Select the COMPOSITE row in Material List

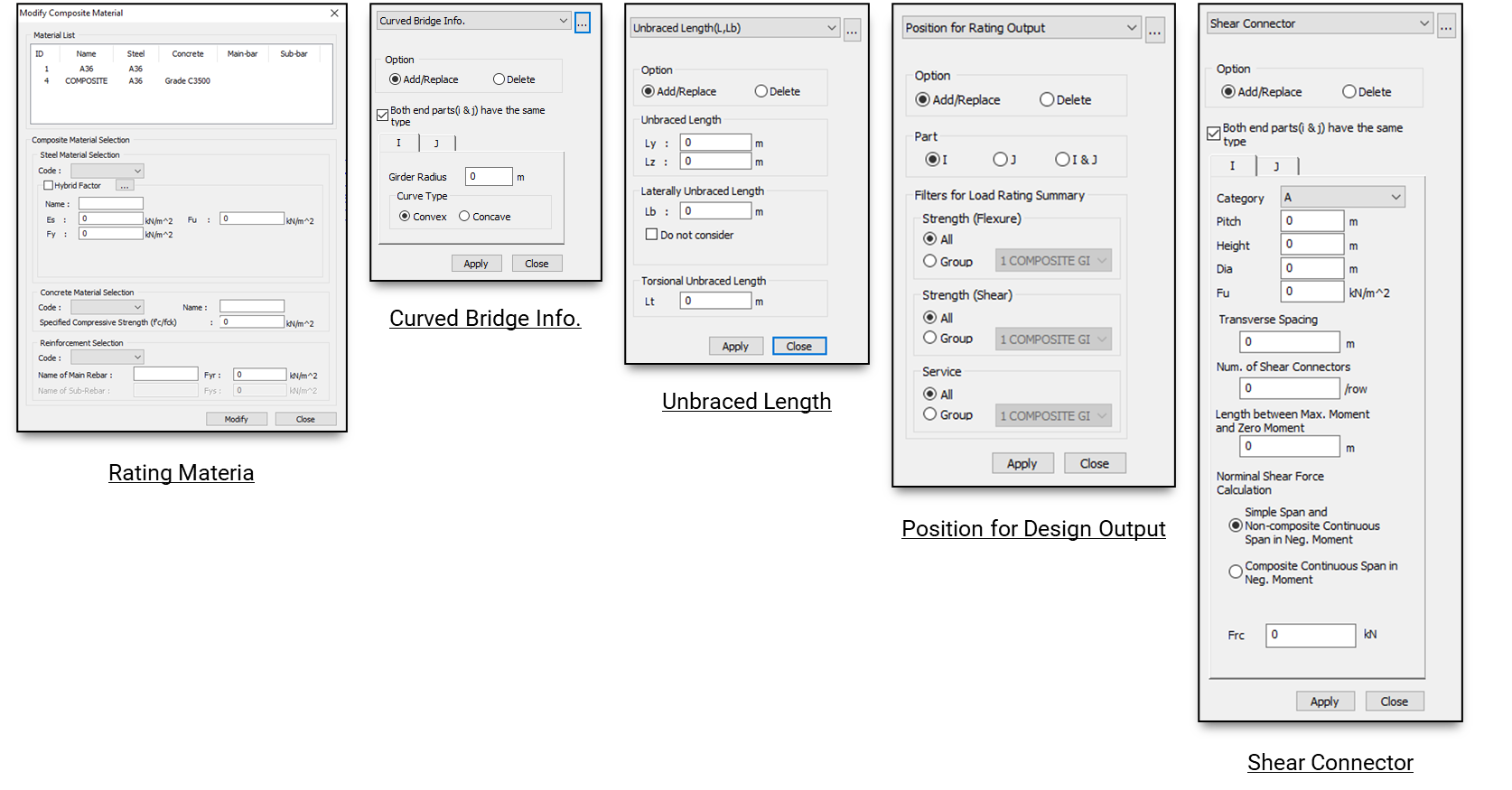[x=87, y=81]
